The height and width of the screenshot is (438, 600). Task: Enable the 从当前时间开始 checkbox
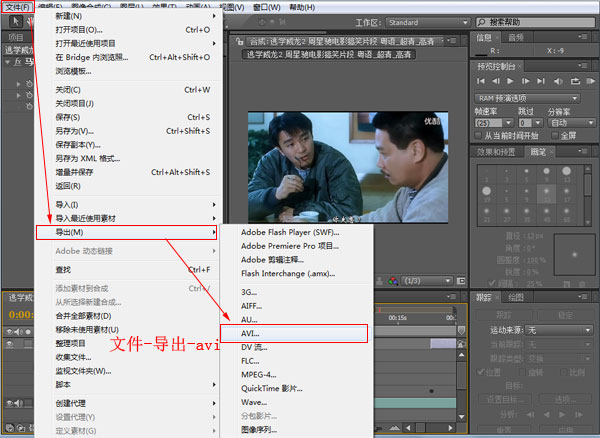coord(478,135)
